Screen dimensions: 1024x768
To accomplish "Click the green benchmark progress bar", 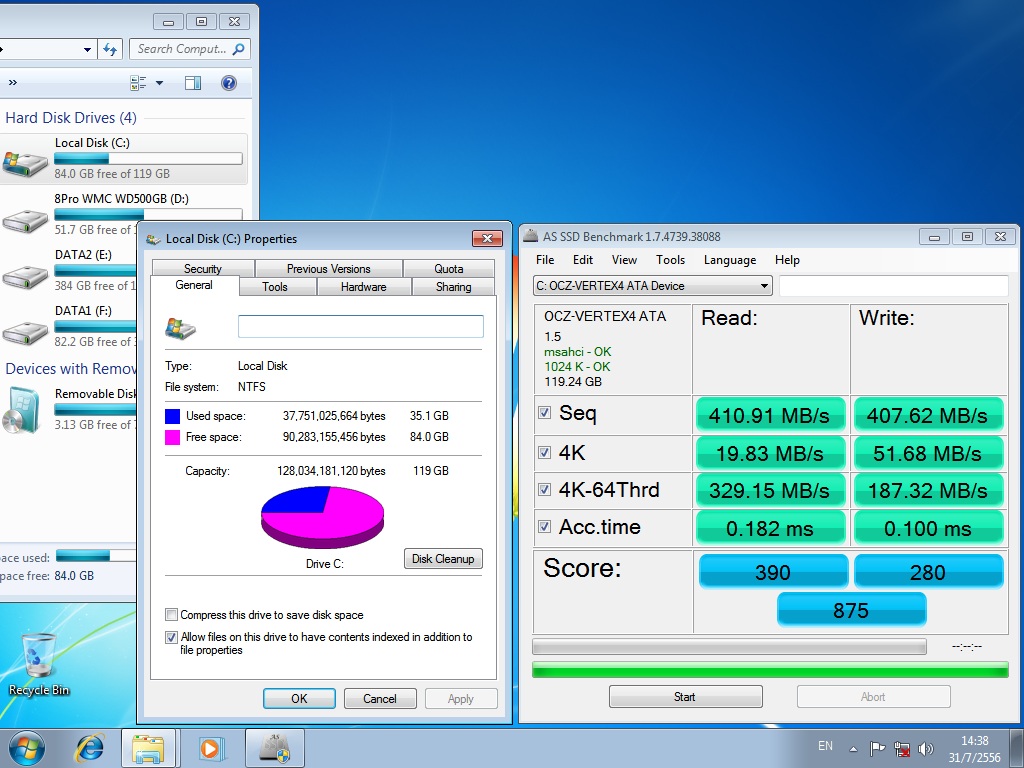I will point(770,669).
